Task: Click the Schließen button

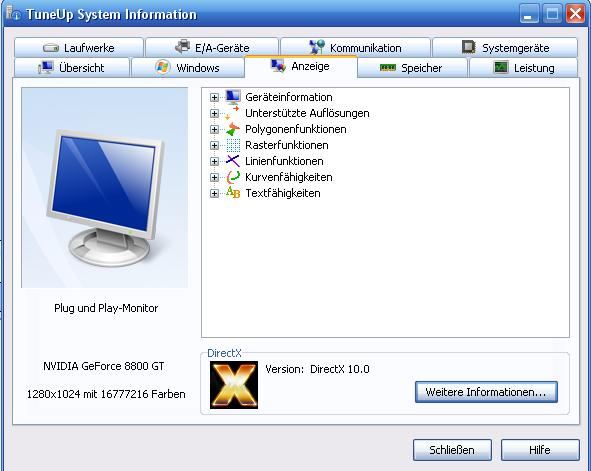Action: [x=452, y=450]
